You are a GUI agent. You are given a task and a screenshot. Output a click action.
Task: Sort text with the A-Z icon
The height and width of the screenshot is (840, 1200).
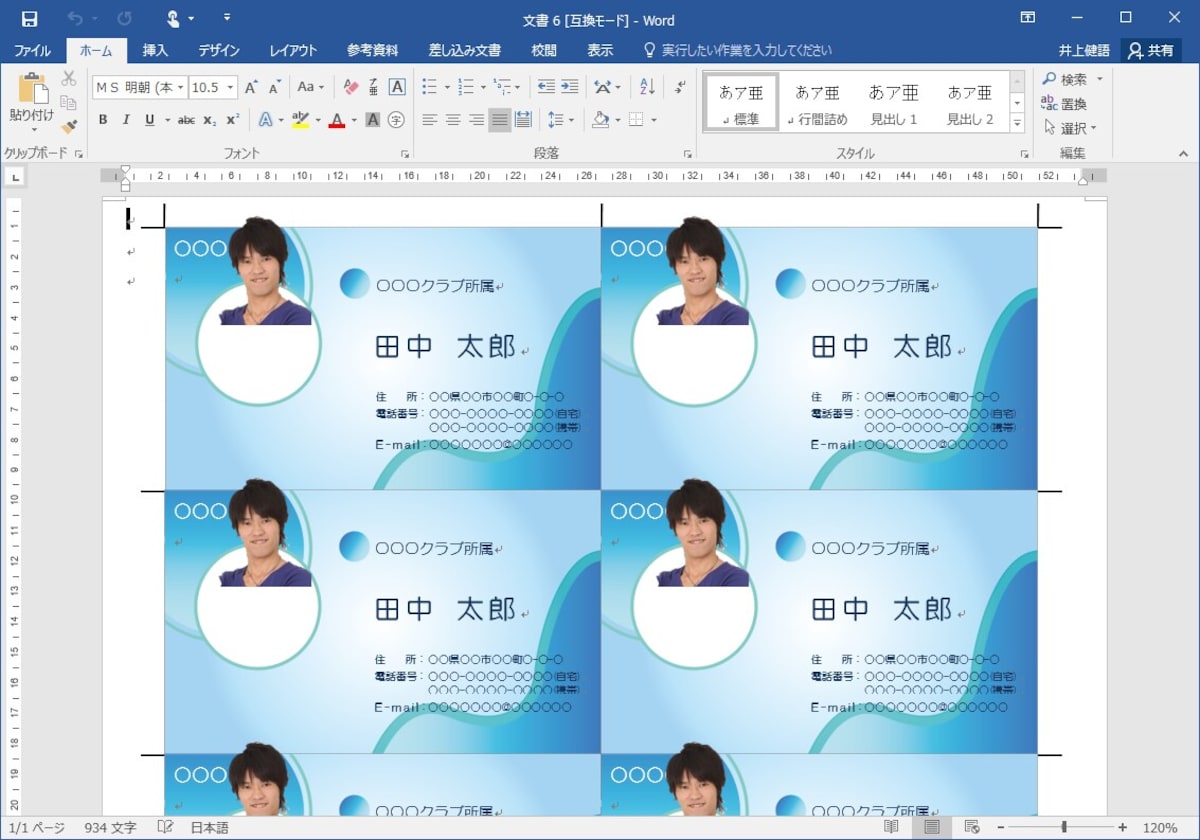point(646,88)
